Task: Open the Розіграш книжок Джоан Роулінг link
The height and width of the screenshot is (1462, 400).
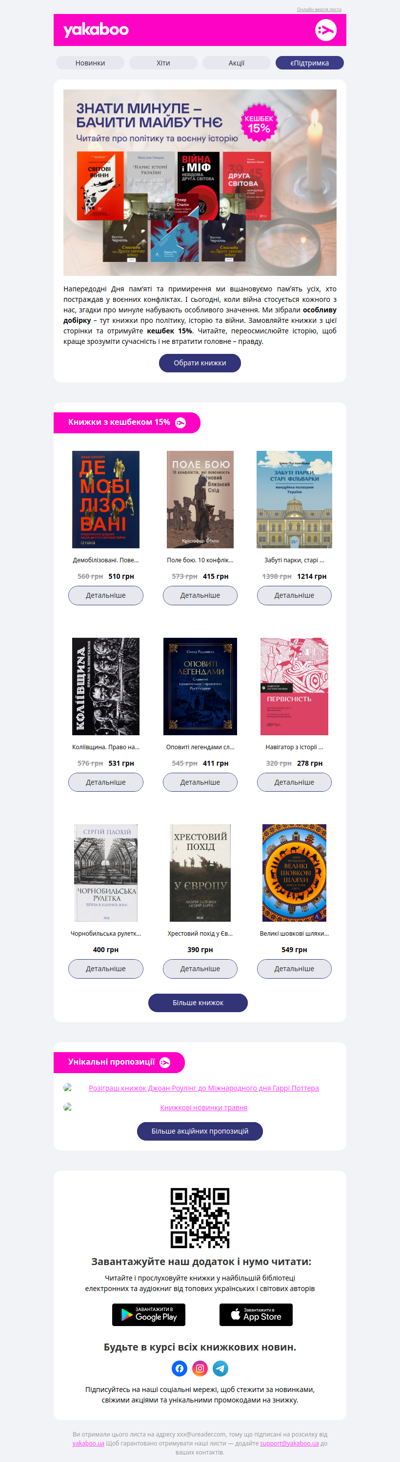Action: [x=204, y=1088]
